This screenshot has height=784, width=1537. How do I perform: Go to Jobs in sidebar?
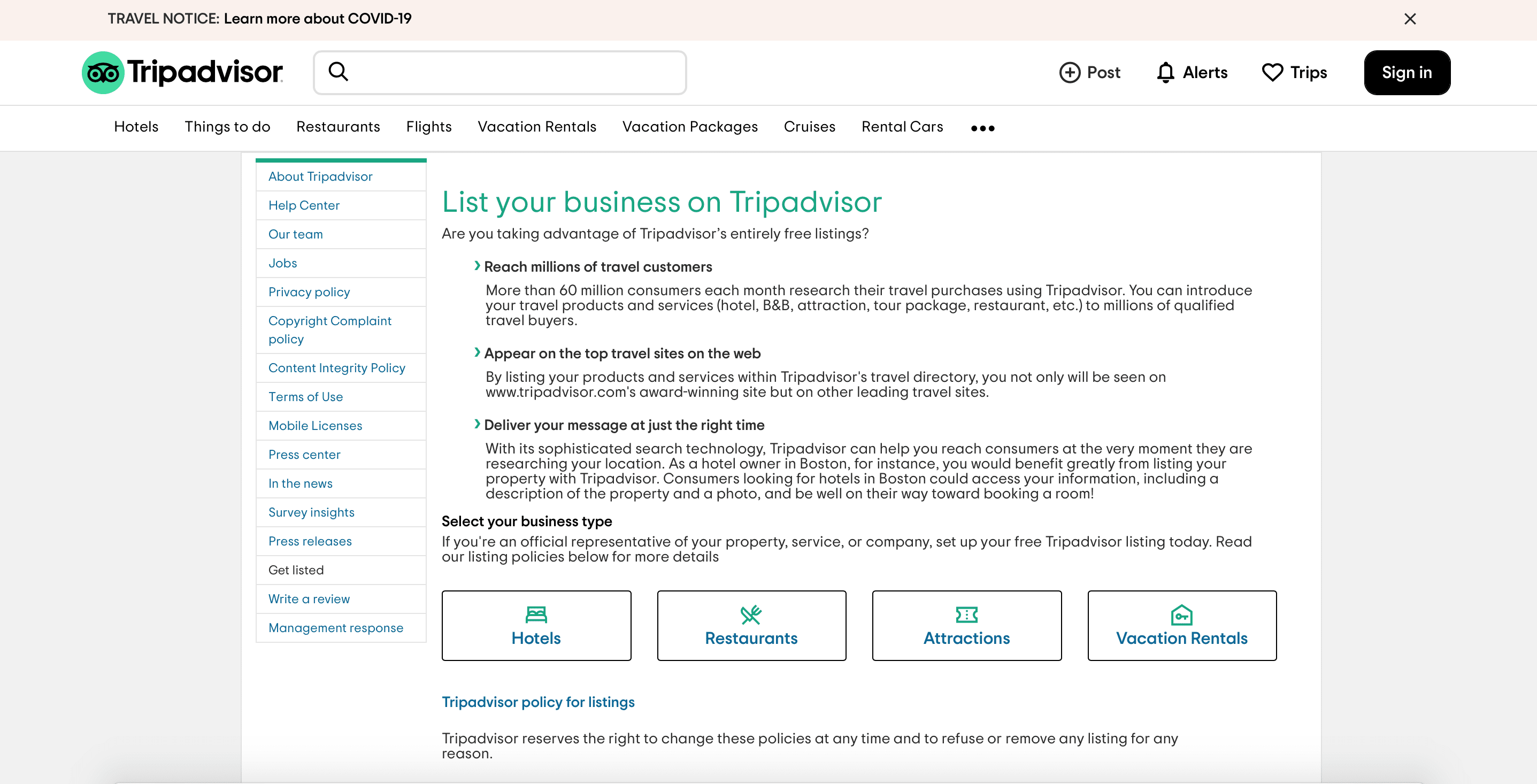282,263
